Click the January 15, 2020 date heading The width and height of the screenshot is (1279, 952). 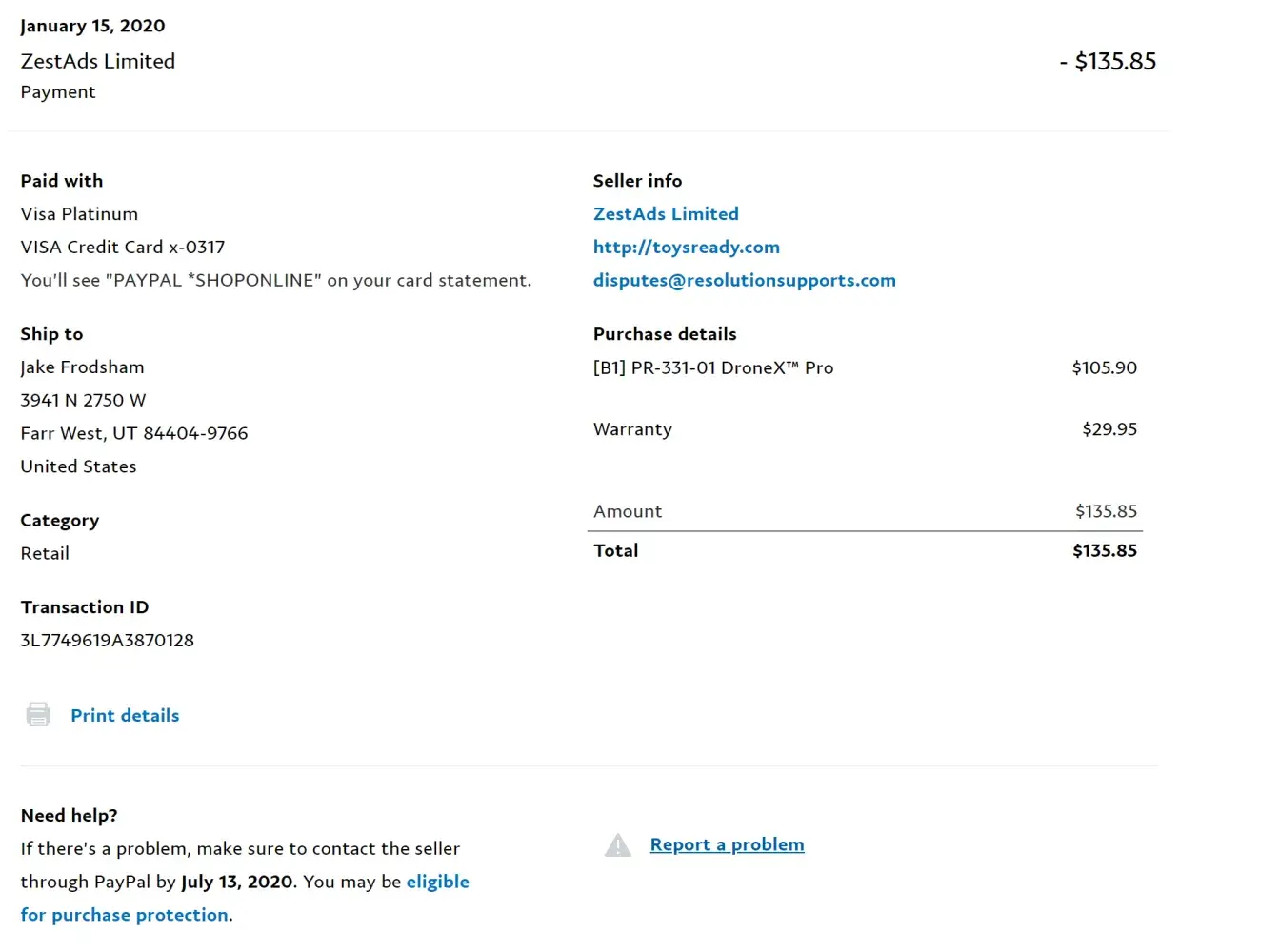[92, 26]
